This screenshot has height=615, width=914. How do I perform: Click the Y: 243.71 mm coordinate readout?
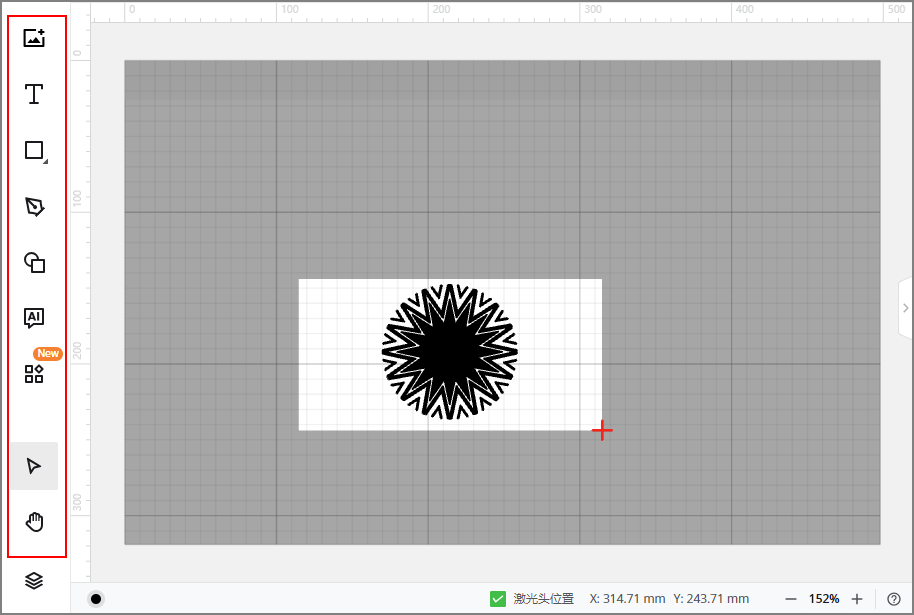coord(711,599)
